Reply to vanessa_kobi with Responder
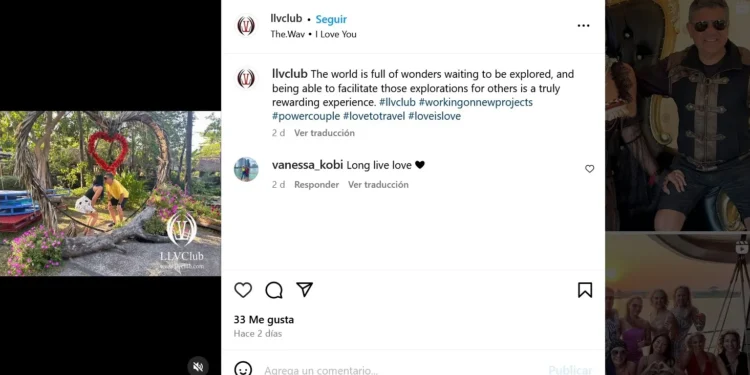 click(x=316, y=185)
